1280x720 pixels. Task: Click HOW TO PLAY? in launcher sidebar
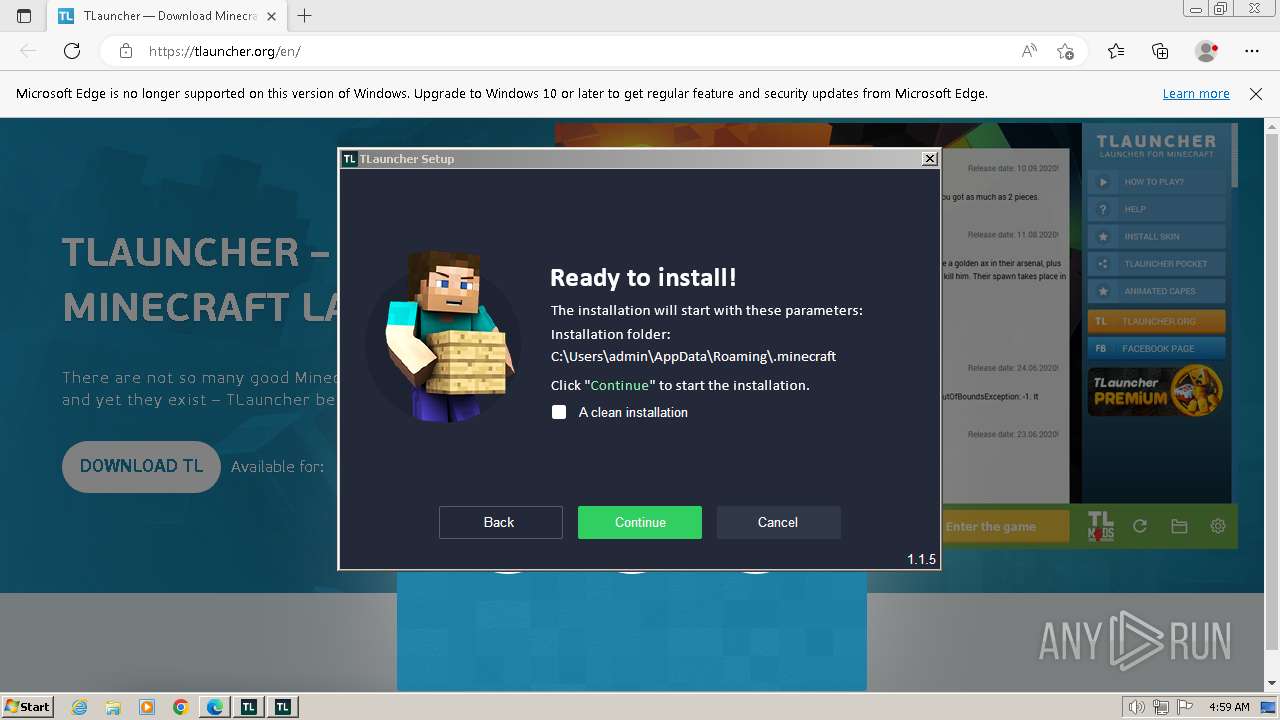point(1158,182)
